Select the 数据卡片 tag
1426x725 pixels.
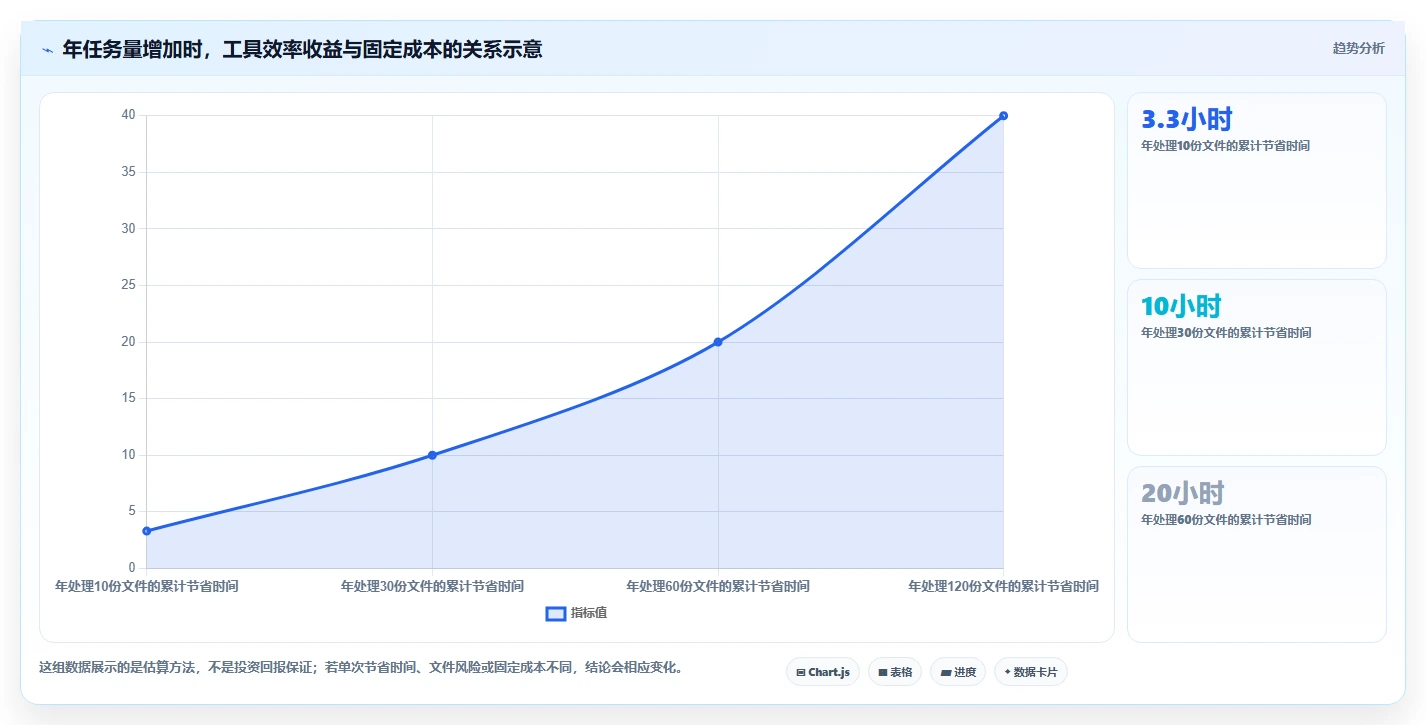tap(1031, 672)
